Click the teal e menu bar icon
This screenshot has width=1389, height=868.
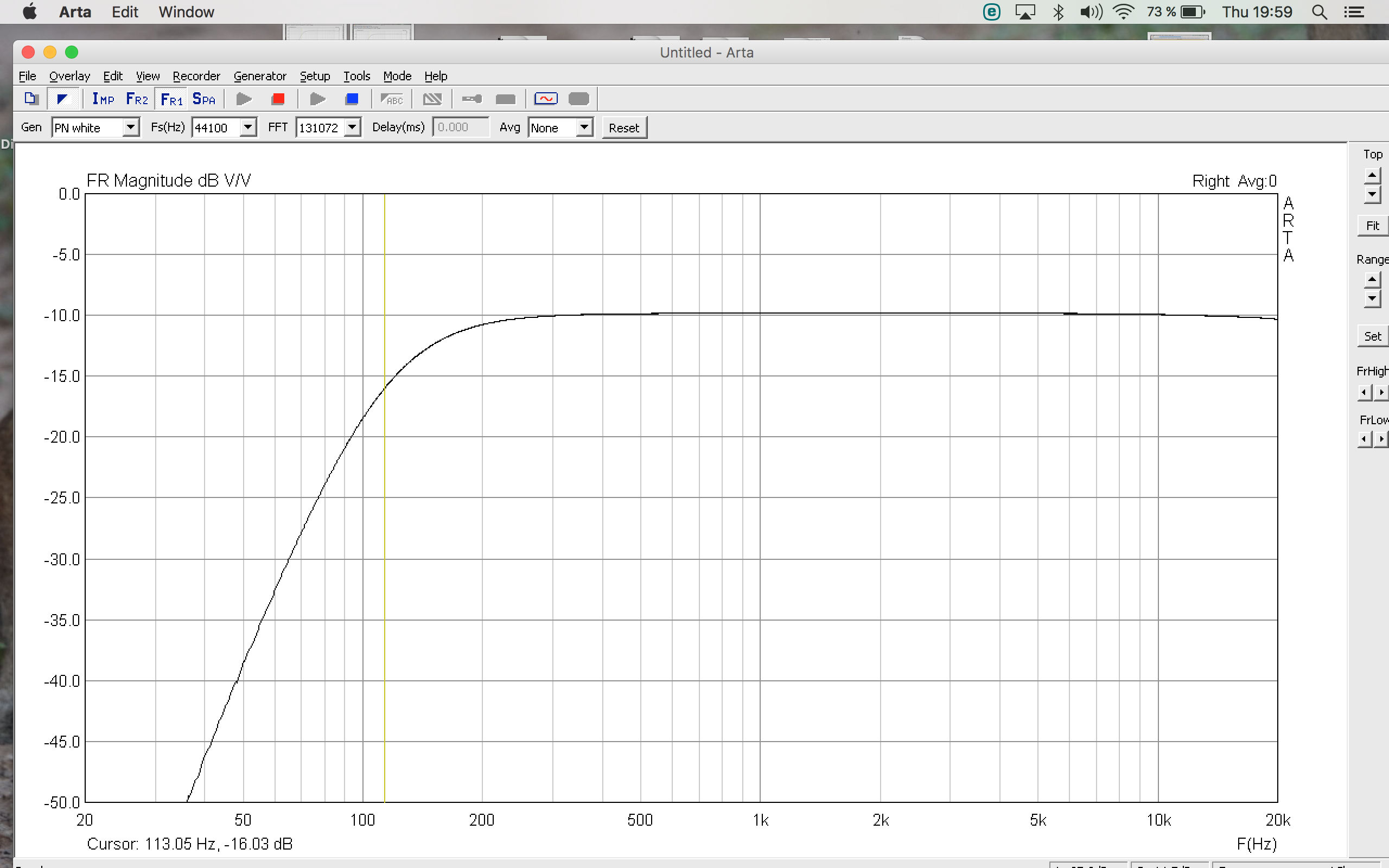(991, 12)
